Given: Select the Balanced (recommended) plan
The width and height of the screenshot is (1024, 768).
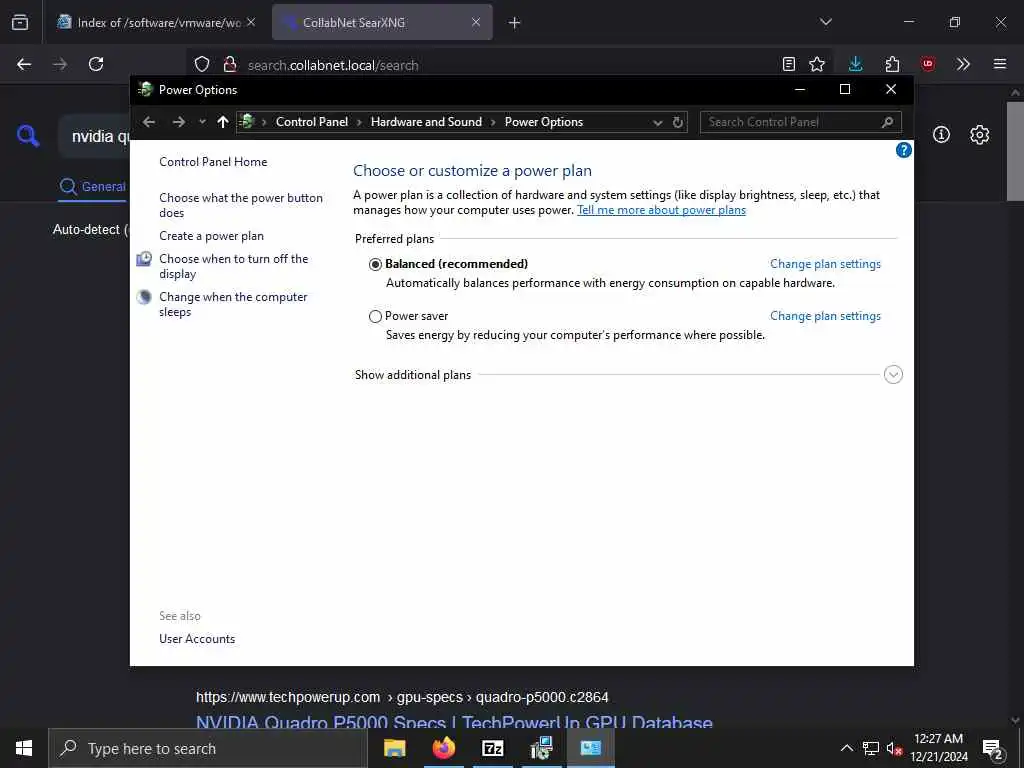Looking at the screenshot, I should click(x=375, y=264).
